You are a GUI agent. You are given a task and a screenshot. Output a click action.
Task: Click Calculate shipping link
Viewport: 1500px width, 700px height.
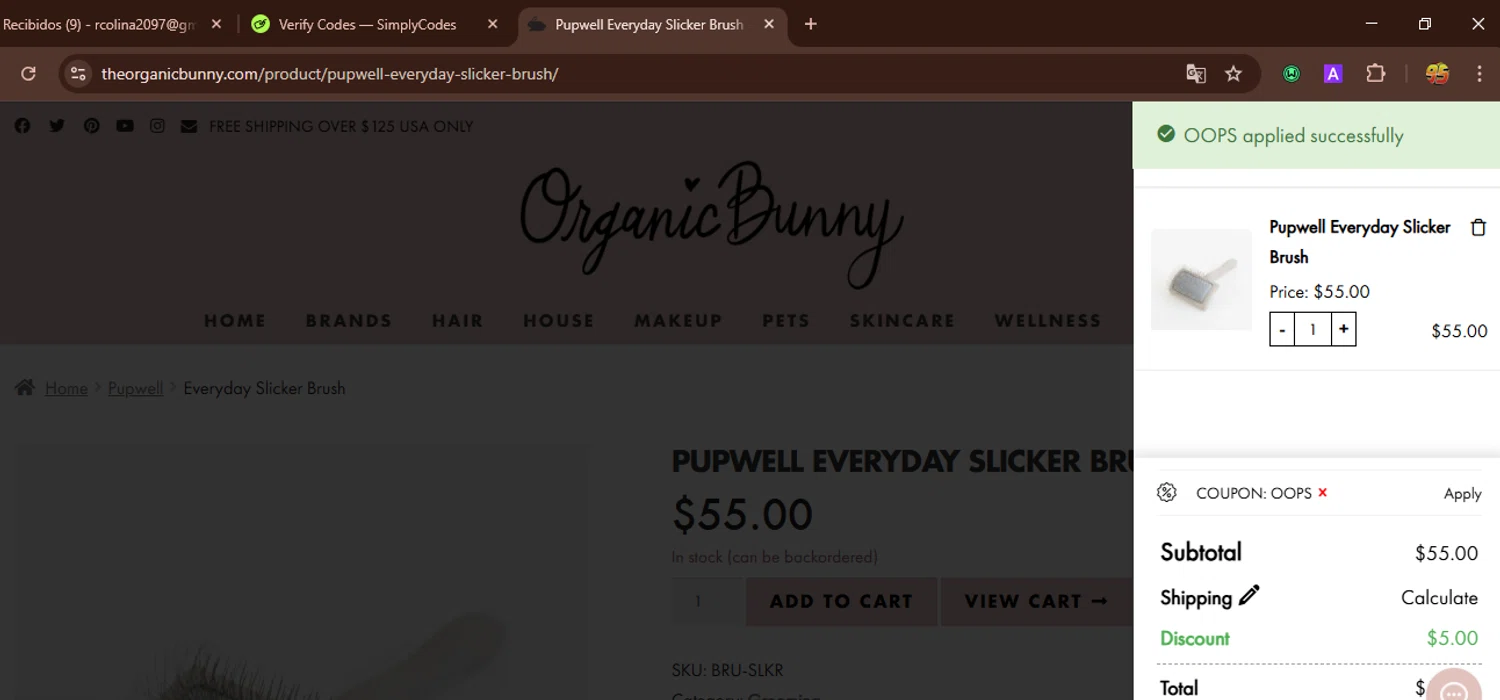tap(1439, 597)
